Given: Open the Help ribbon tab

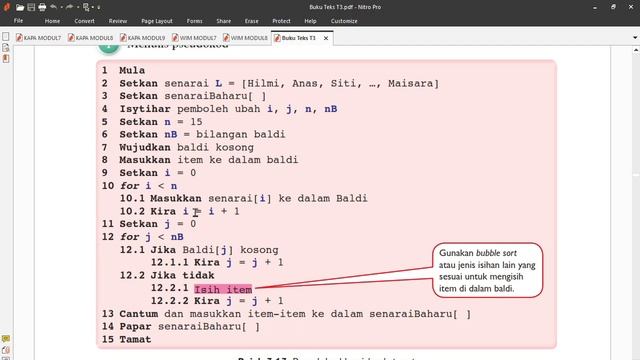Looking at the screenshot, I should (x=310, y=21).
